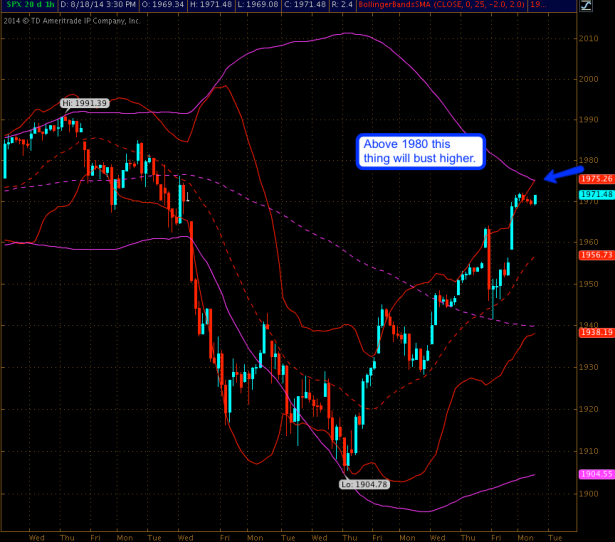Click the Open 1969.34 value in header
Image resolution: width=615 pixels, height=542 pixels.
[163, 6]
